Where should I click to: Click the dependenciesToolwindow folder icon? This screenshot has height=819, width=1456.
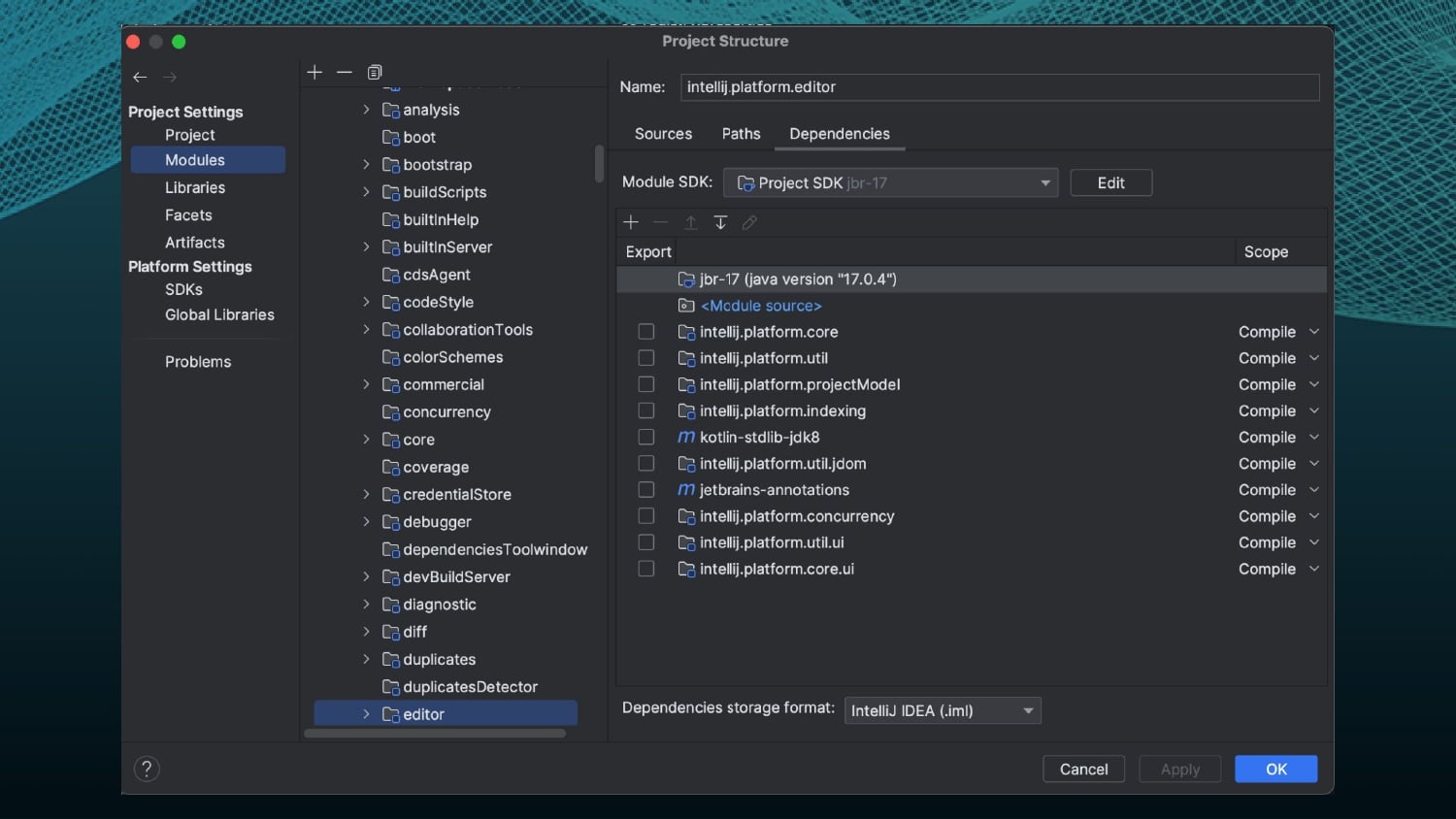391,550
